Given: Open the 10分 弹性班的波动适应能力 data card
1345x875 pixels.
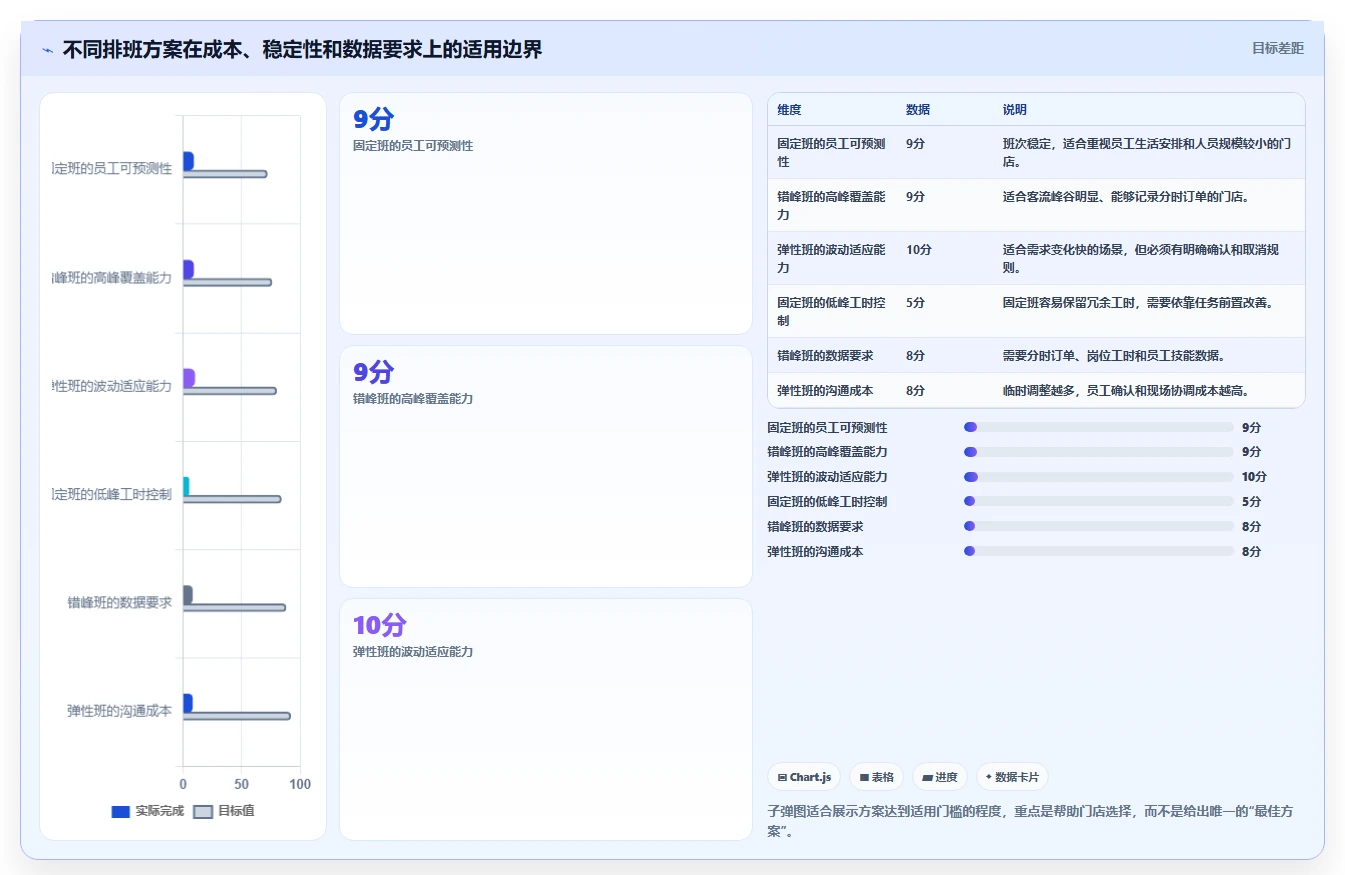Looking at the screenshot, I should pyautogui.click(x=546, y=719).
